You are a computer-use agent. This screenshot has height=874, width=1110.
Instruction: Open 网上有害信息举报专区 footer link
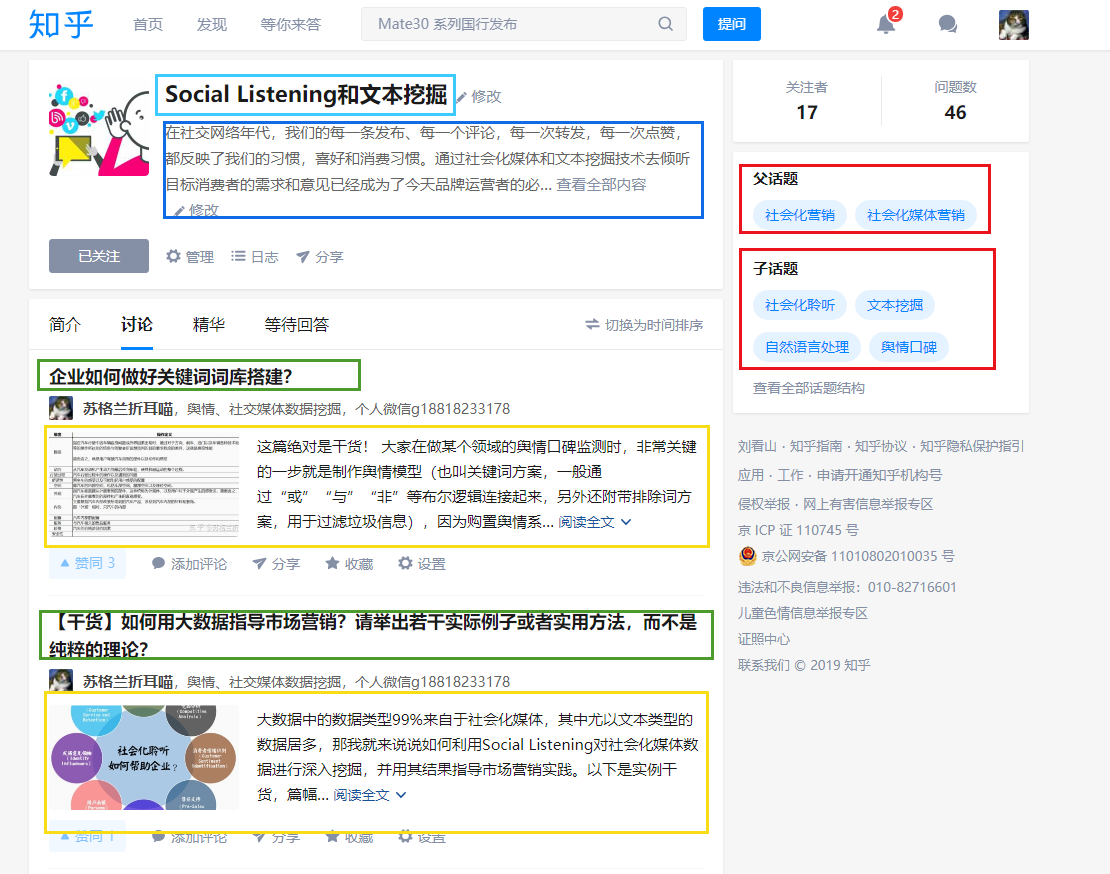868,505
